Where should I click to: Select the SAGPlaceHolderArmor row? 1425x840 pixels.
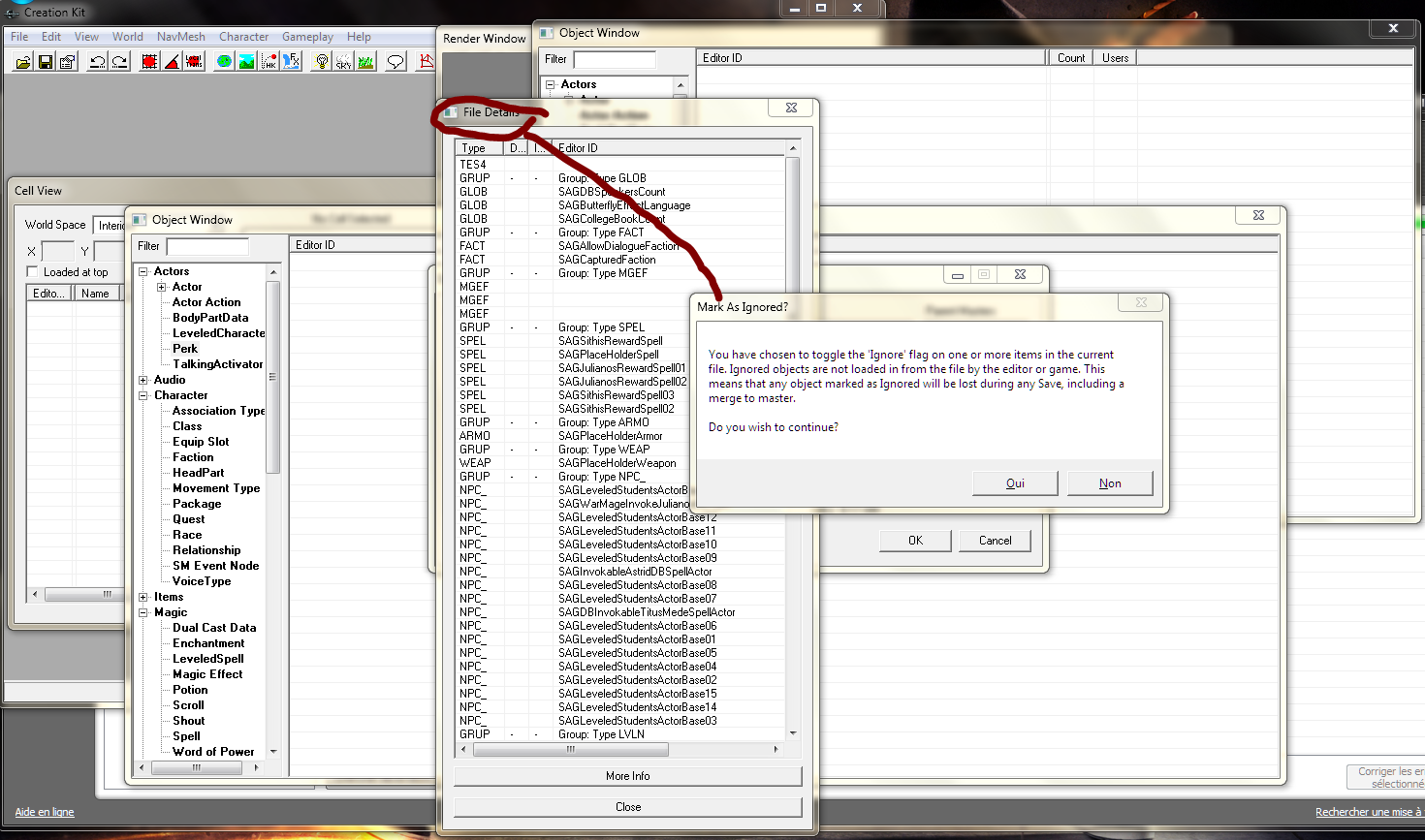(620, 436)
